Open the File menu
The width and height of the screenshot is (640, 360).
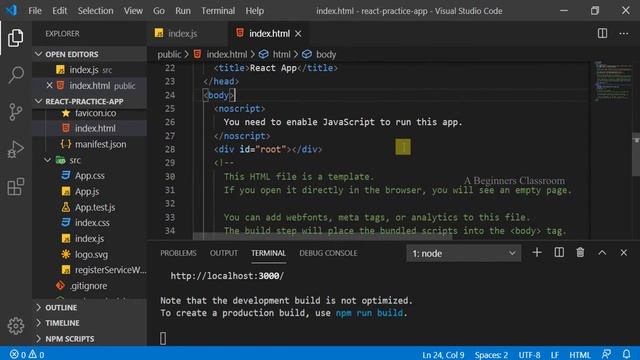pyautogui.click(x=35, y=11)
